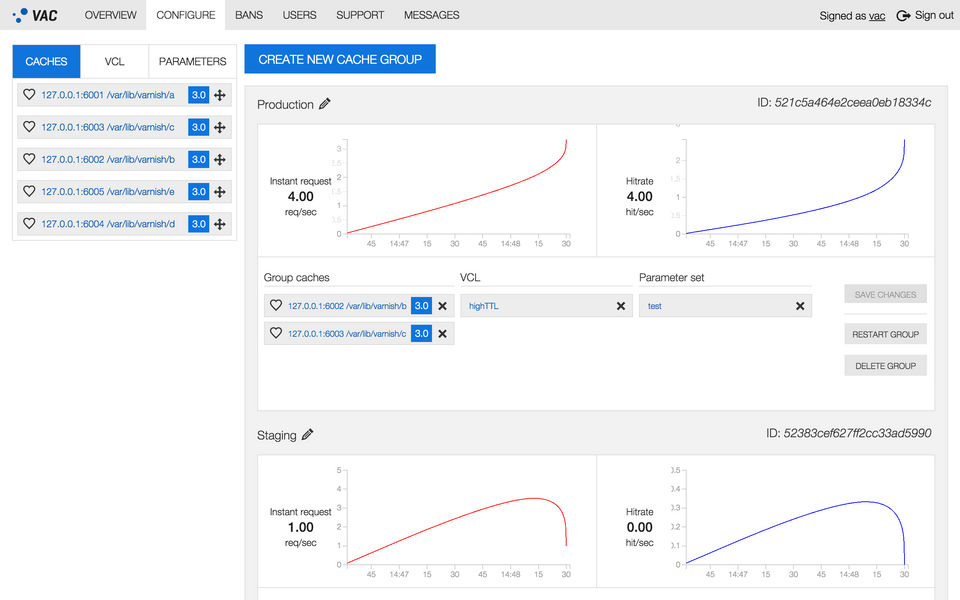Go to BANS section

249,15
